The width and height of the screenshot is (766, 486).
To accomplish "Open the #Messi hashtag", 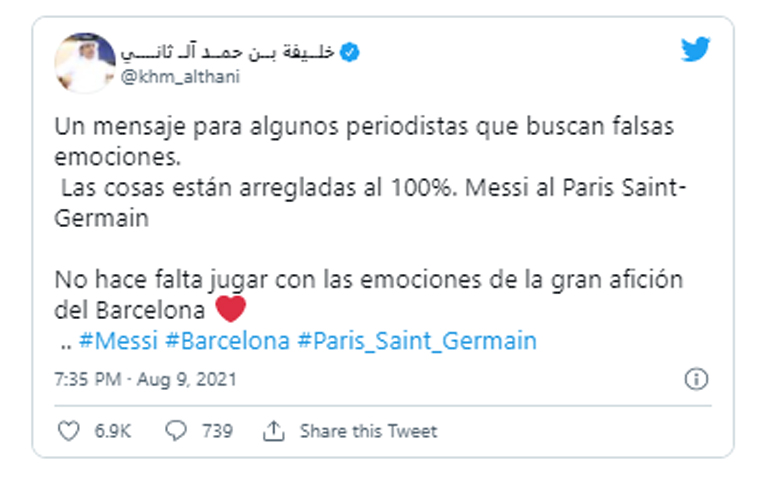I will pyautogui.click(x=118, y=341).
